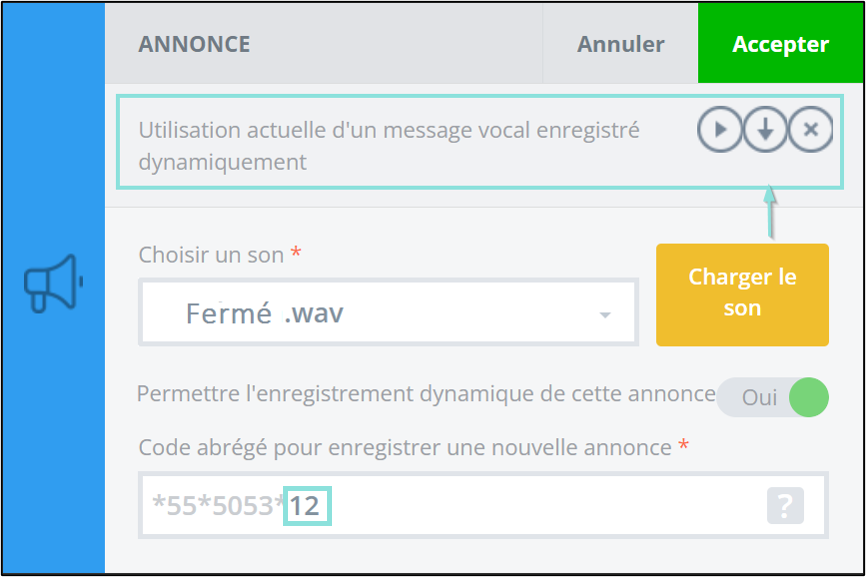Open the Fermé .wav sound selector
867x578 pixels.
[388, 313]
